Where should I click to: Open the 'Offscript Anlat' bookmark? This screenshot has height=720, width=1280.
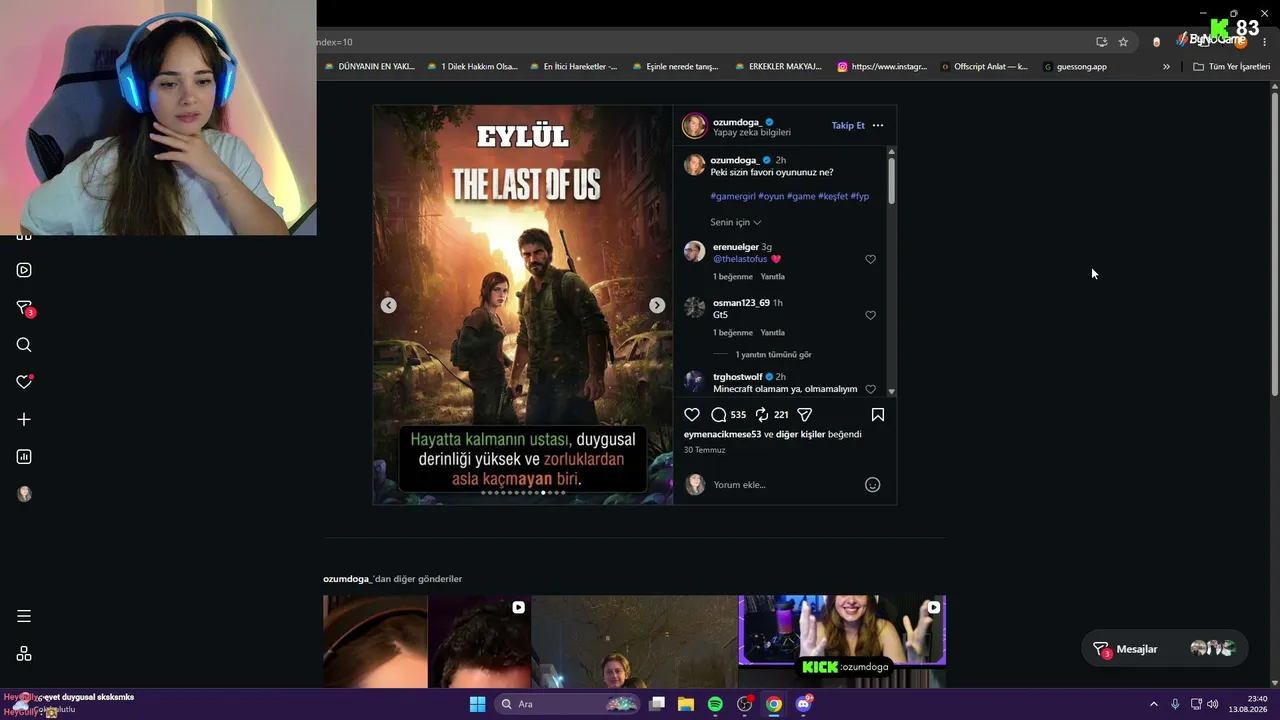click(984, 67)
